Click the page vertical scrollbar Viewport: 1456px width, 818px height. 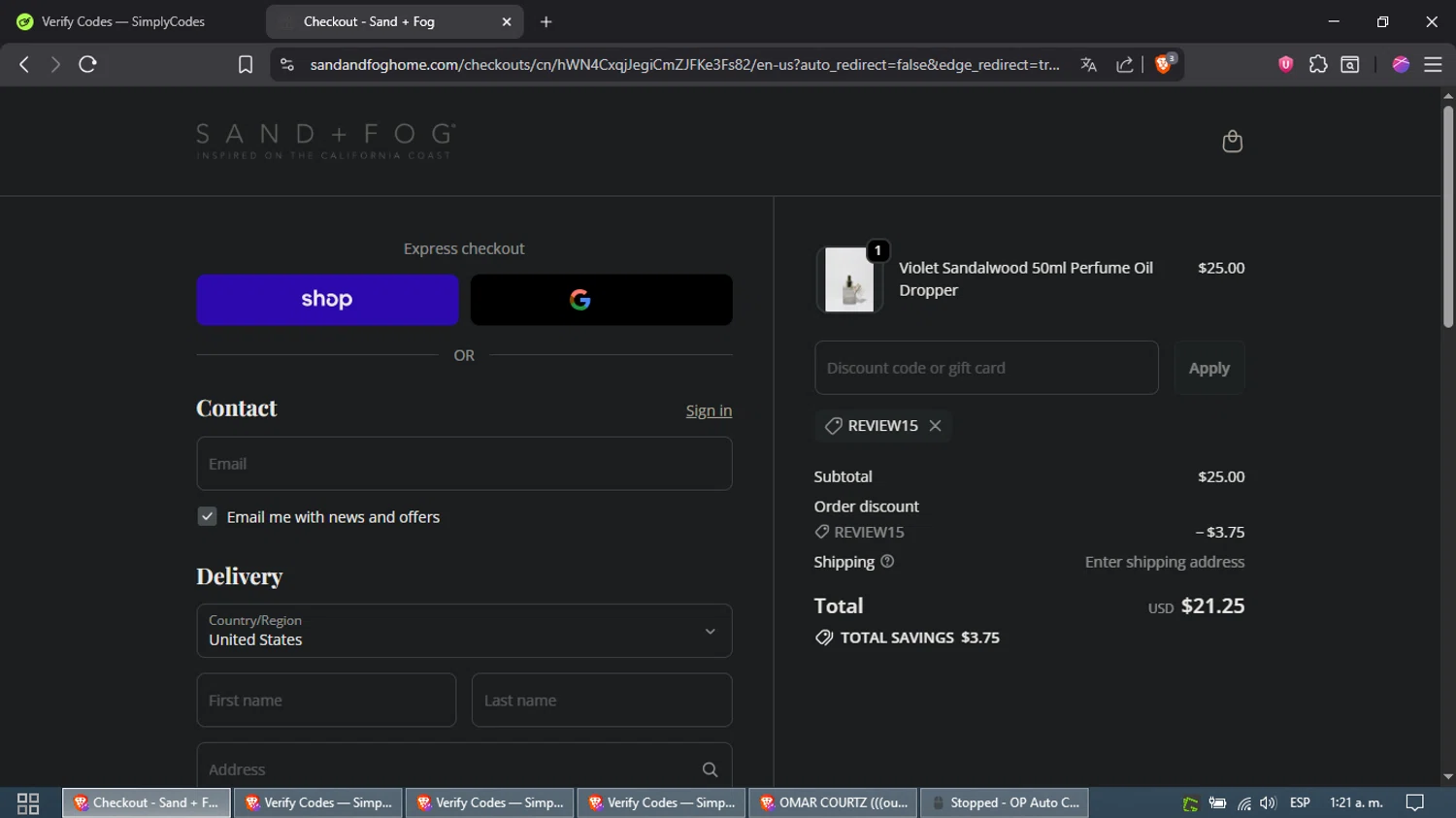pyautogui.click(x=1448, y=216)
